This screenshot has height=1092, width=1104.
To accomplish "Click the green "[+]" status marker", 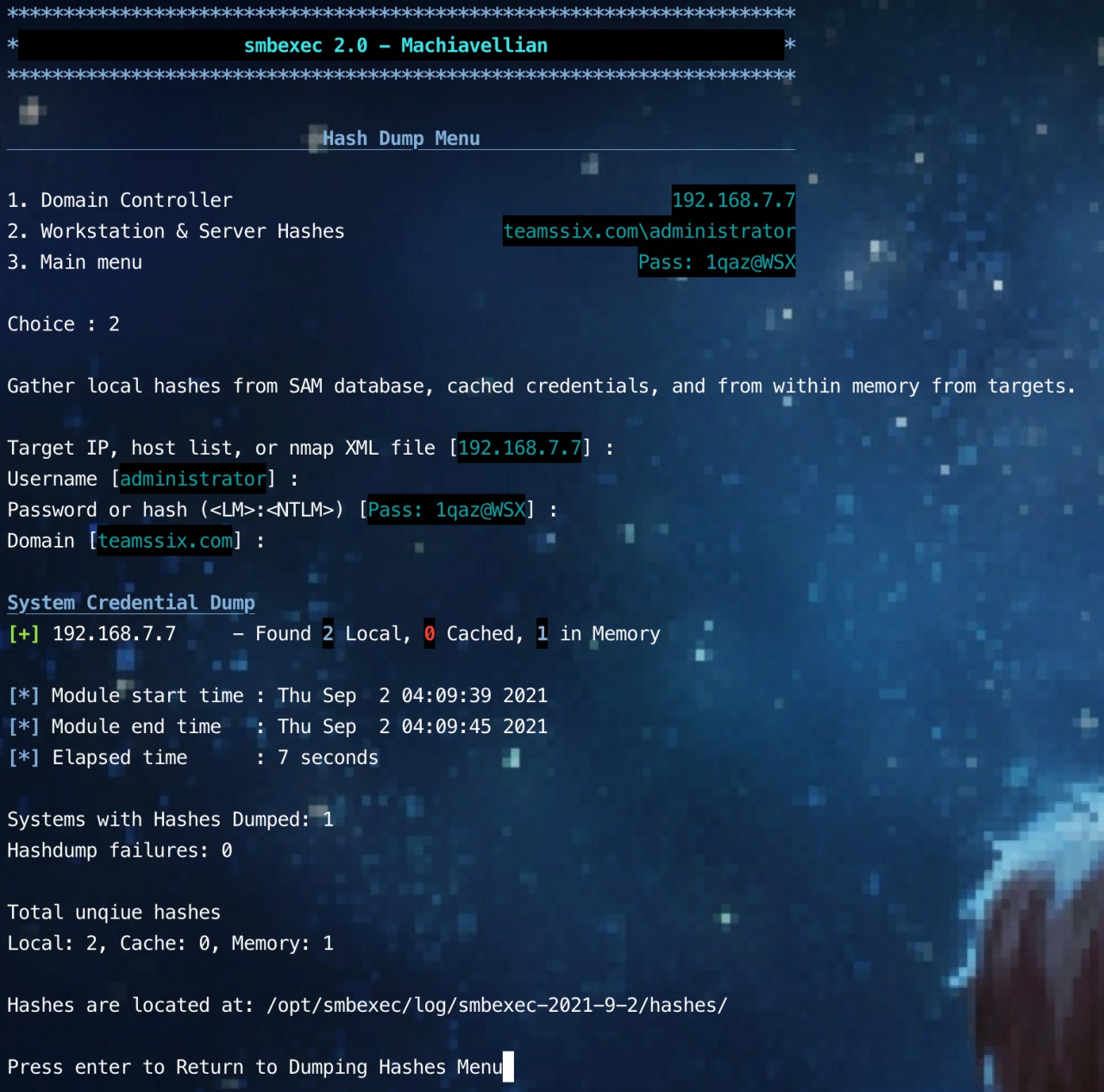I will (x=23, y=634).
